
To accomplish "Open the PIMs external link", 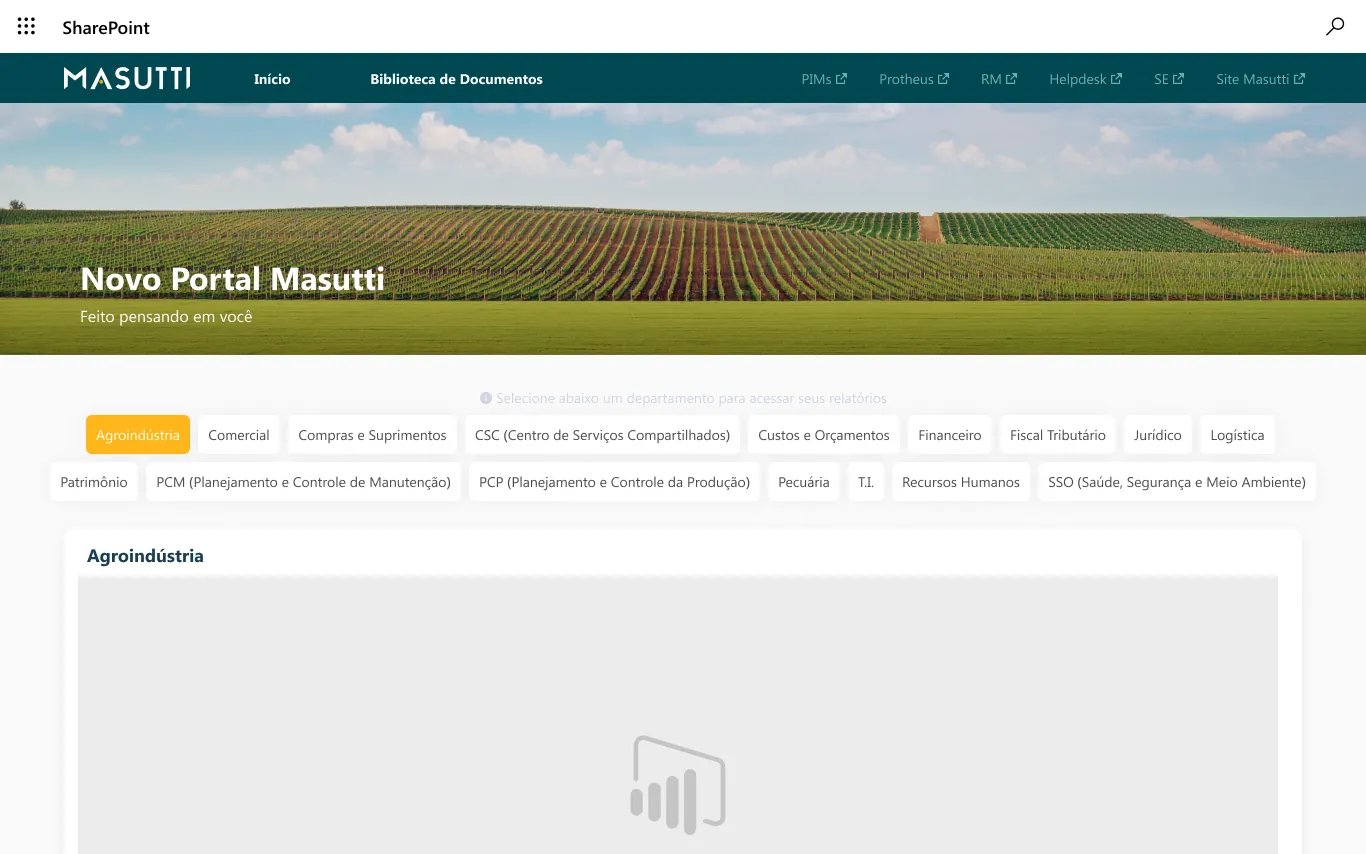I will 824,79.
